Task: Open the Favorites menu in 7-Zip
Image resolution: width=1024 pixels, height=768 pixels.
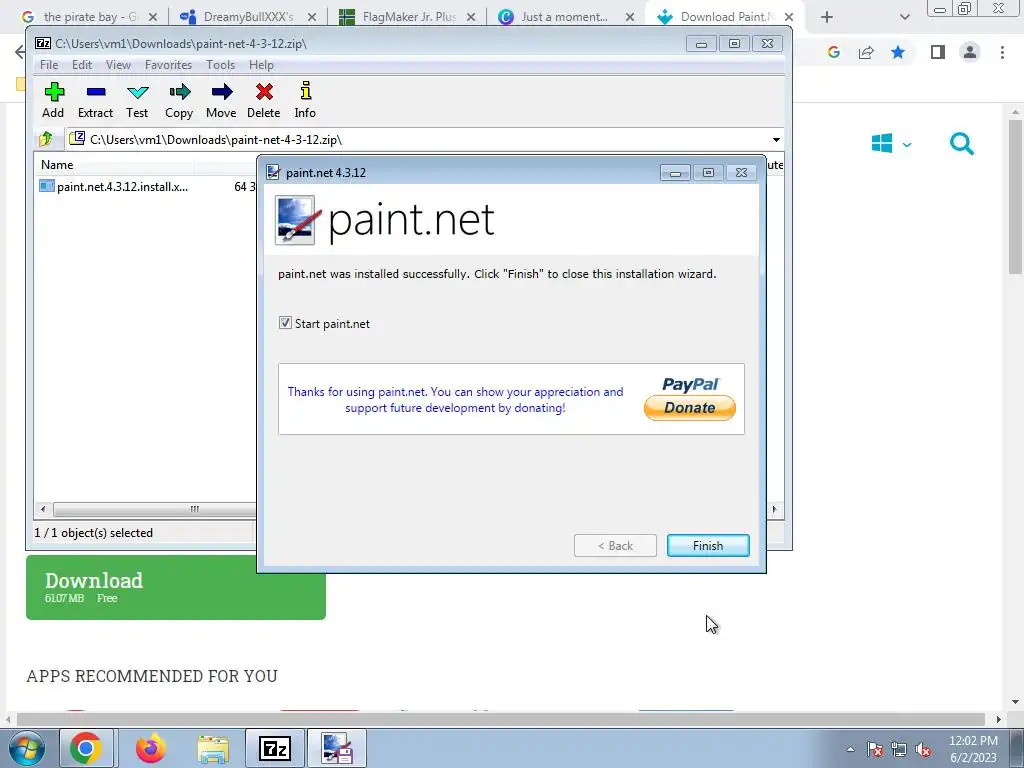Action: pyautogui.click(x=168, y=65)
